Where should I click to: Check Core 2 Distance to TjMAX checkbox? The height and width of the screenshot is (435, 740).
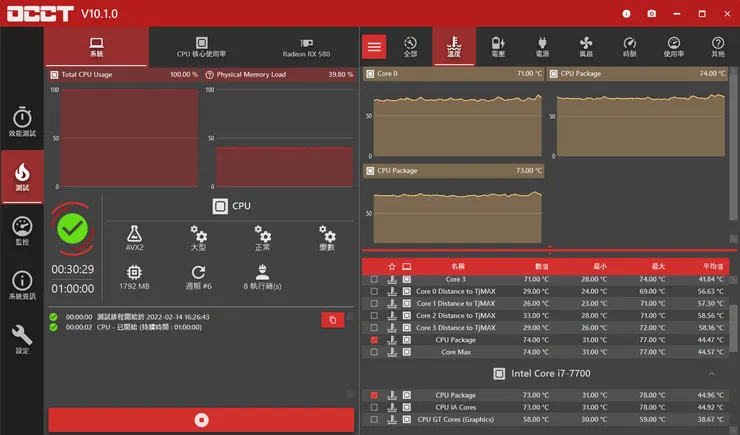click(x=374, y=316)
